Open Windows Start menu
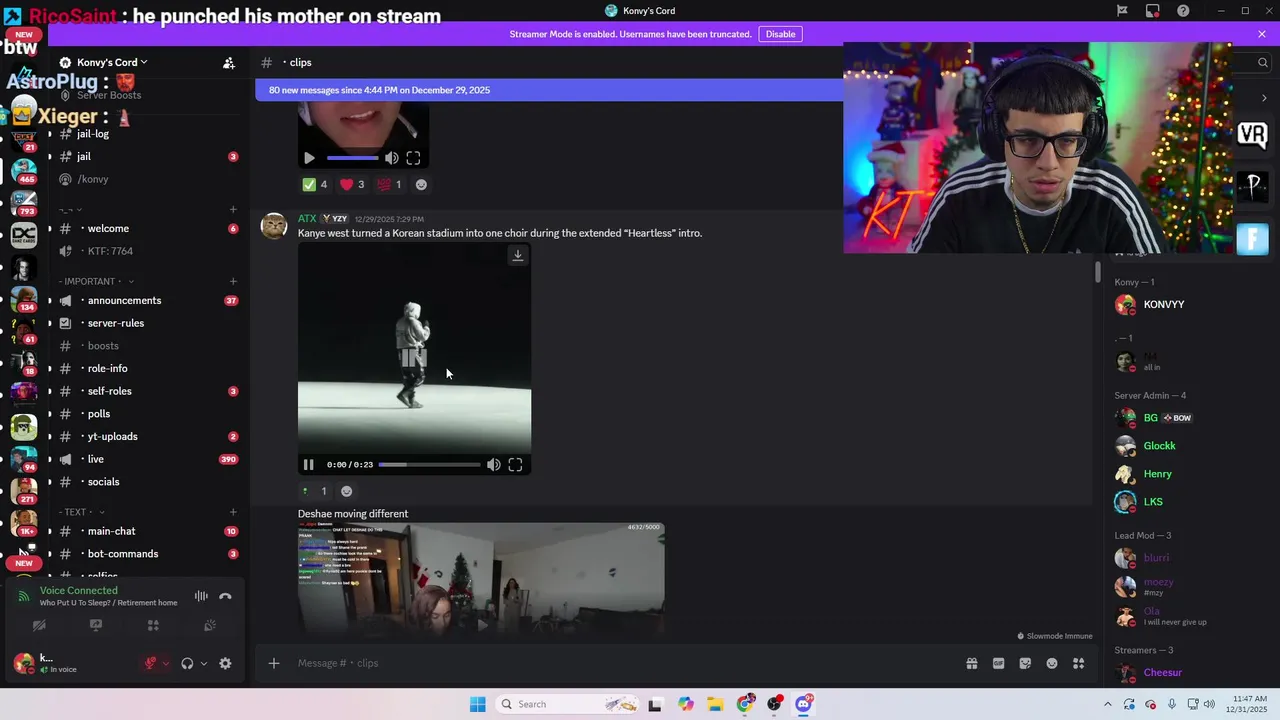This screenshot has height=720, width=1280. coord(478,704)
